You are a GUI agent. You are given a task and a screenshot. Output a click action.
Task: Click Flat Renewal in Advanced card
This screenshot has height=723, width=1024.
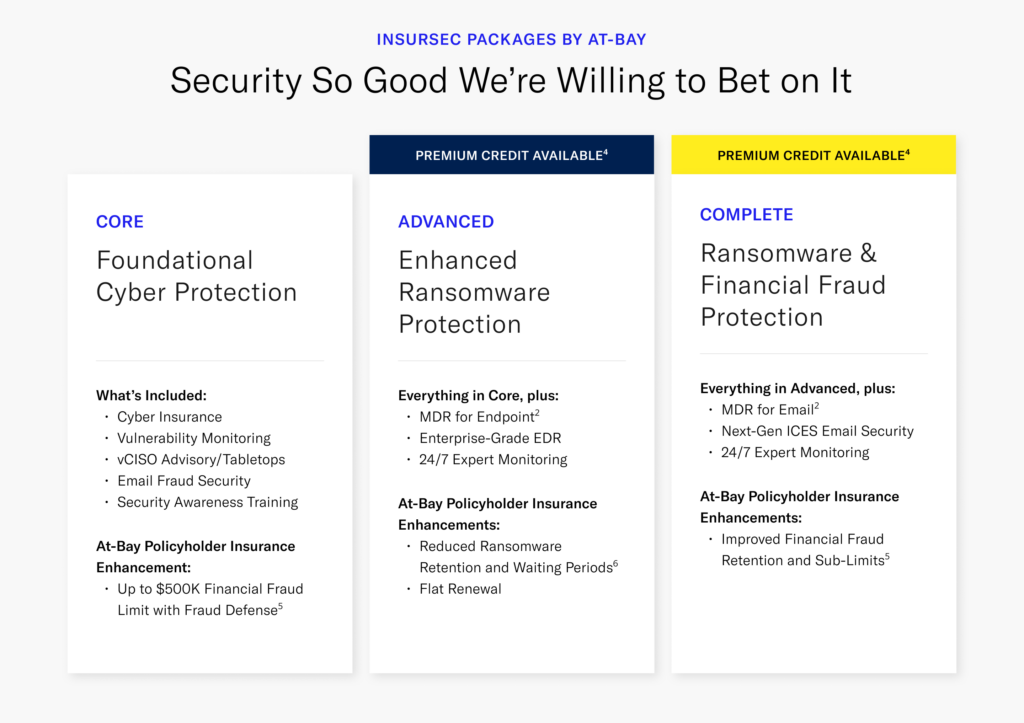(460, 589)
